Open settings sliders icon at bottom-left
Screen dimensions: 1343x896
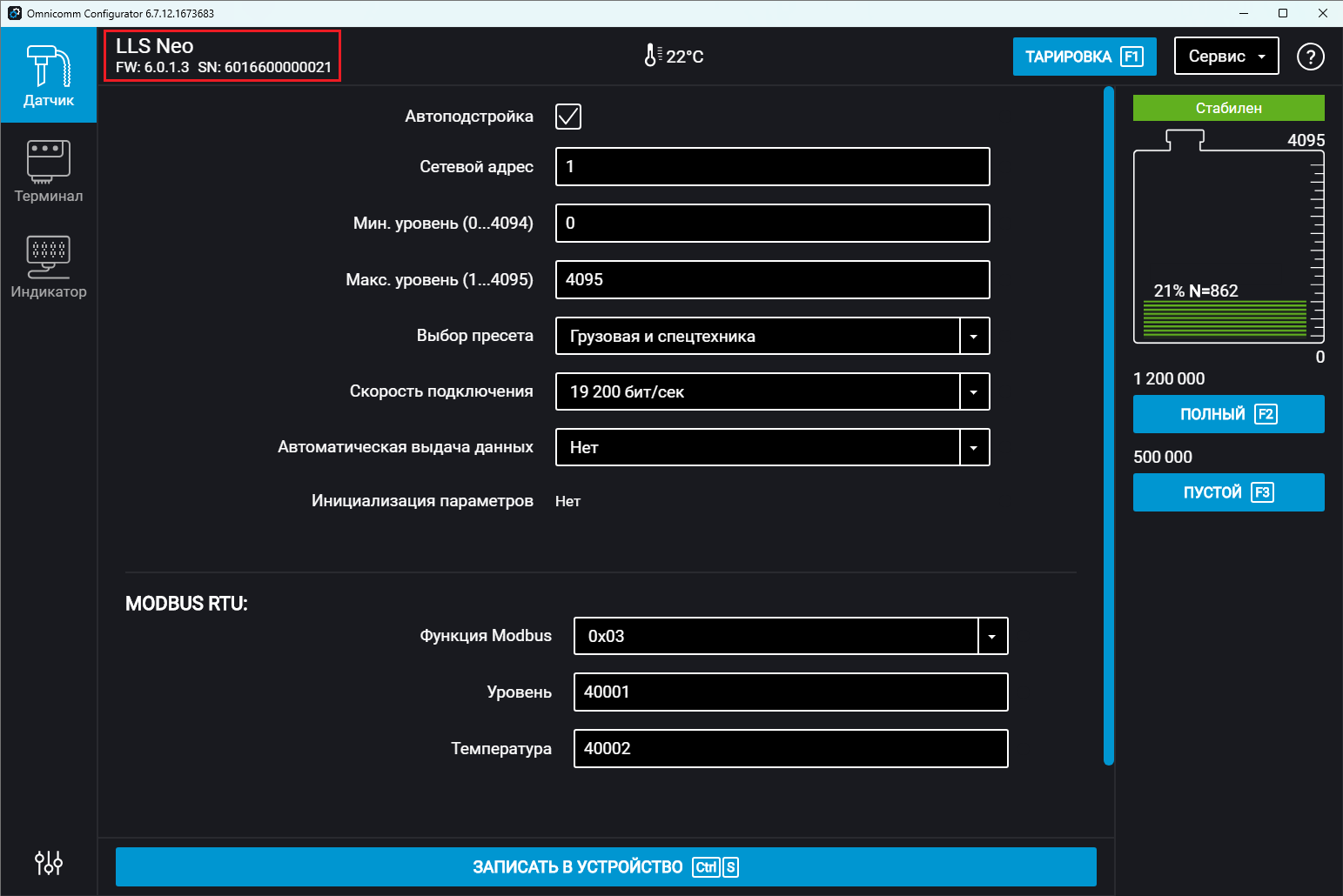pyautogui.click(x=49, y=862)
